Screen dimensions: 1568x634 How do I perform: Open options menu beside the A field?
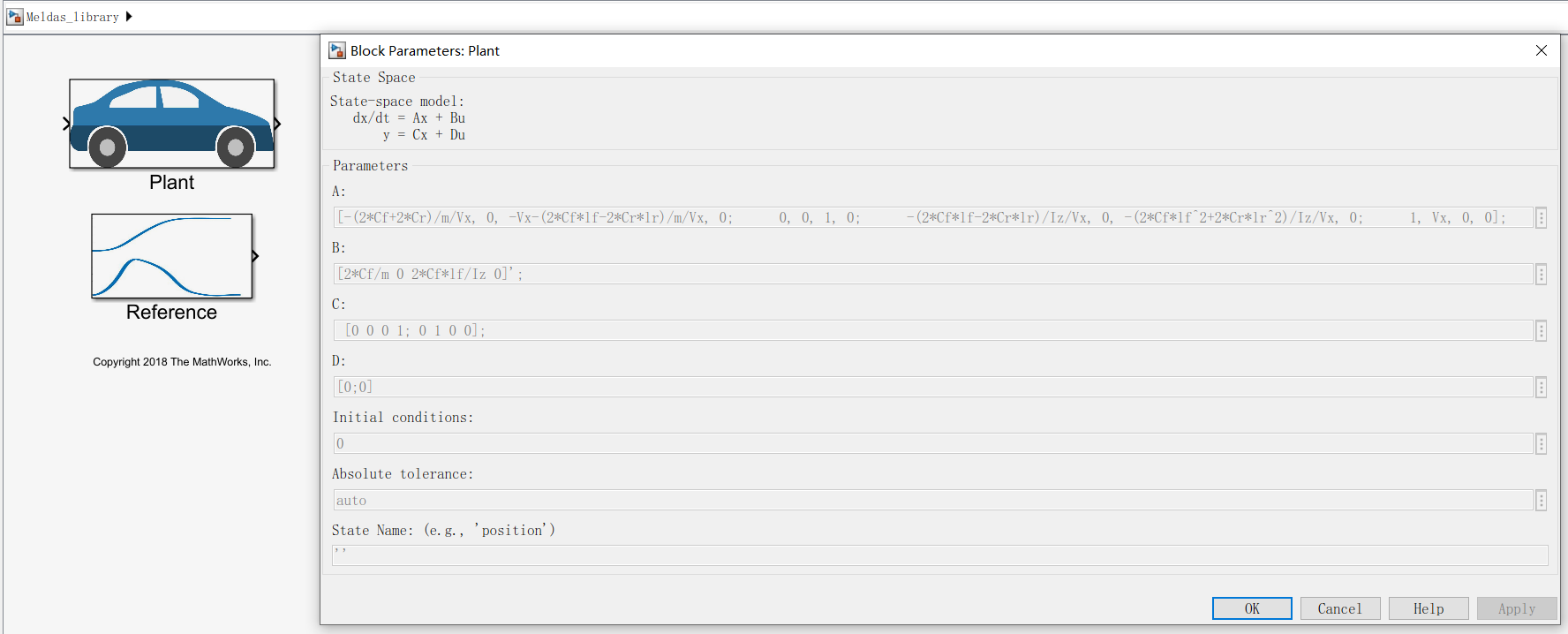pos(1542,217)
